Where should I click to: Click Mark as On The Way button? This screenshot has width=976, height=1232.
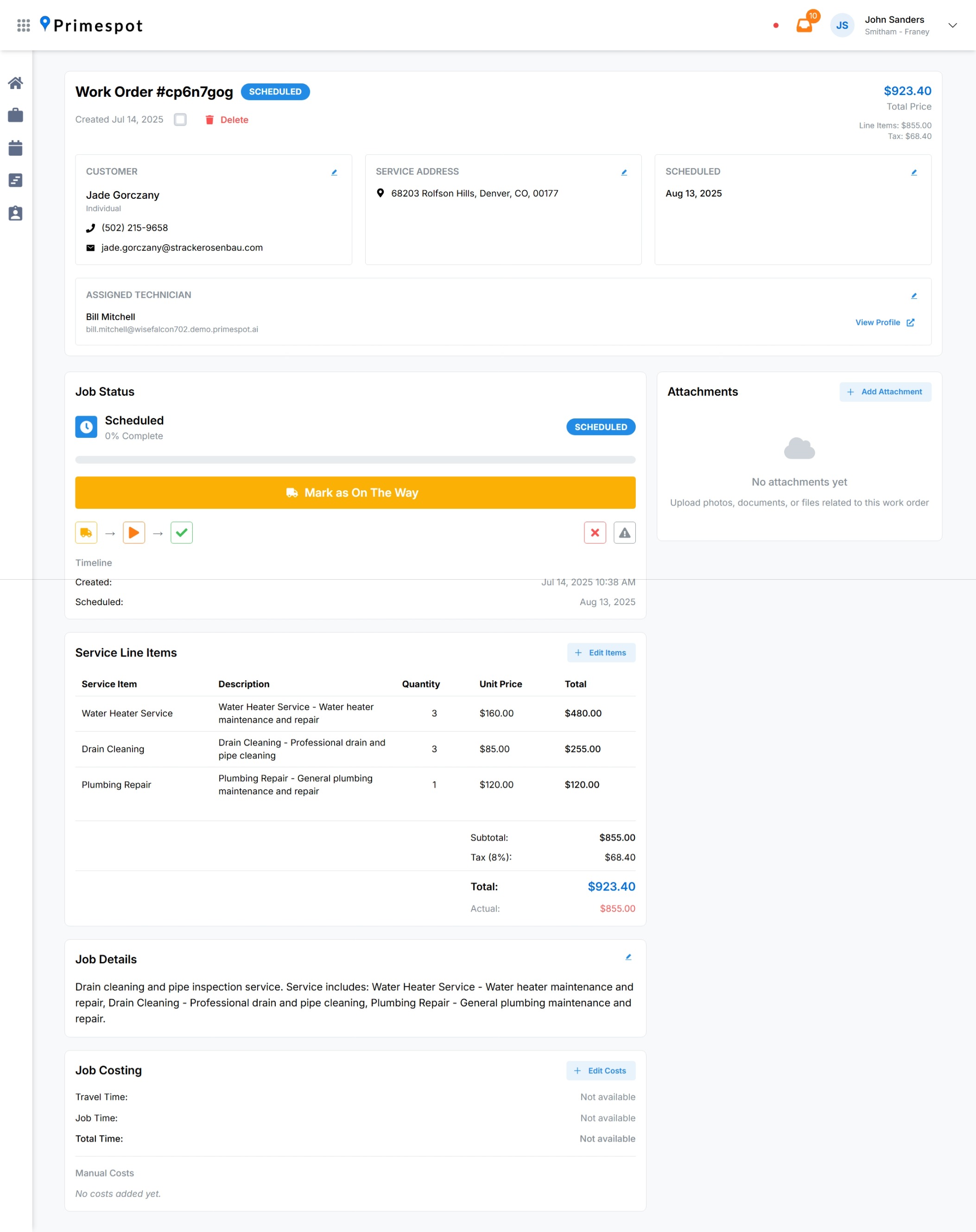pyautogui.click(x=355, y=493)
